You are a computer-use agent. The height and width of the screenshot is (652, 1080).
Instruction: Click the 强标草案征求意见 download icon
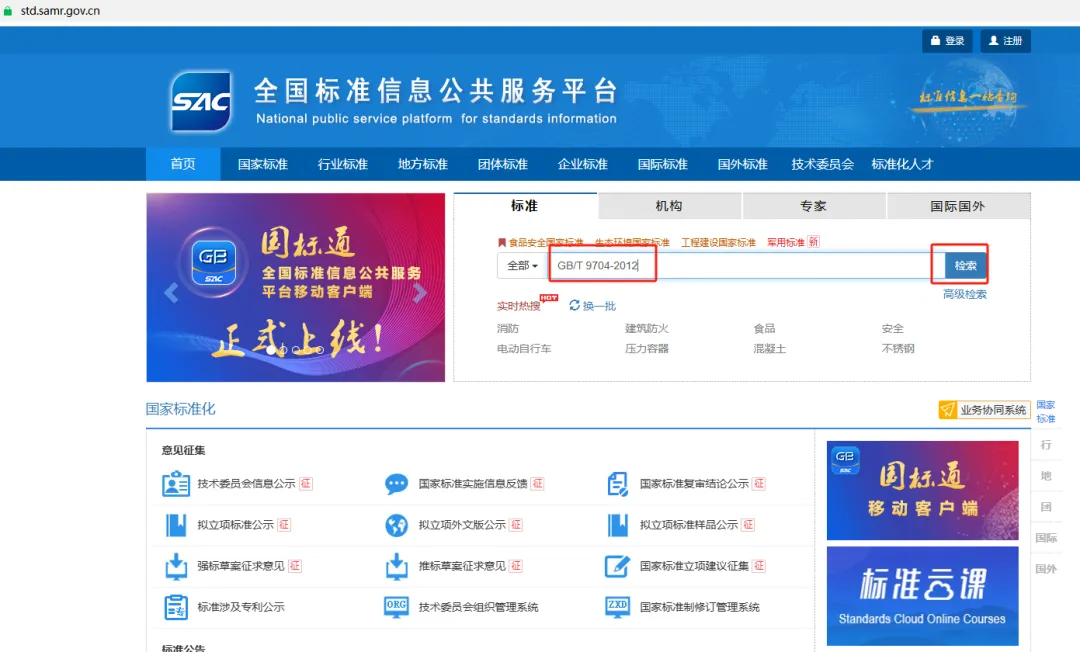point(176,566)
